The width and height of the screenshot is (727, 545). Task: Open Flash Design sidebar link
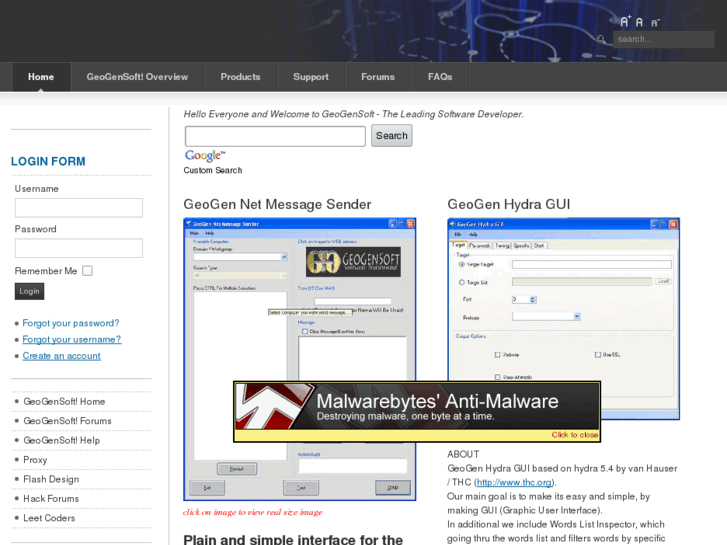point(51,480)
